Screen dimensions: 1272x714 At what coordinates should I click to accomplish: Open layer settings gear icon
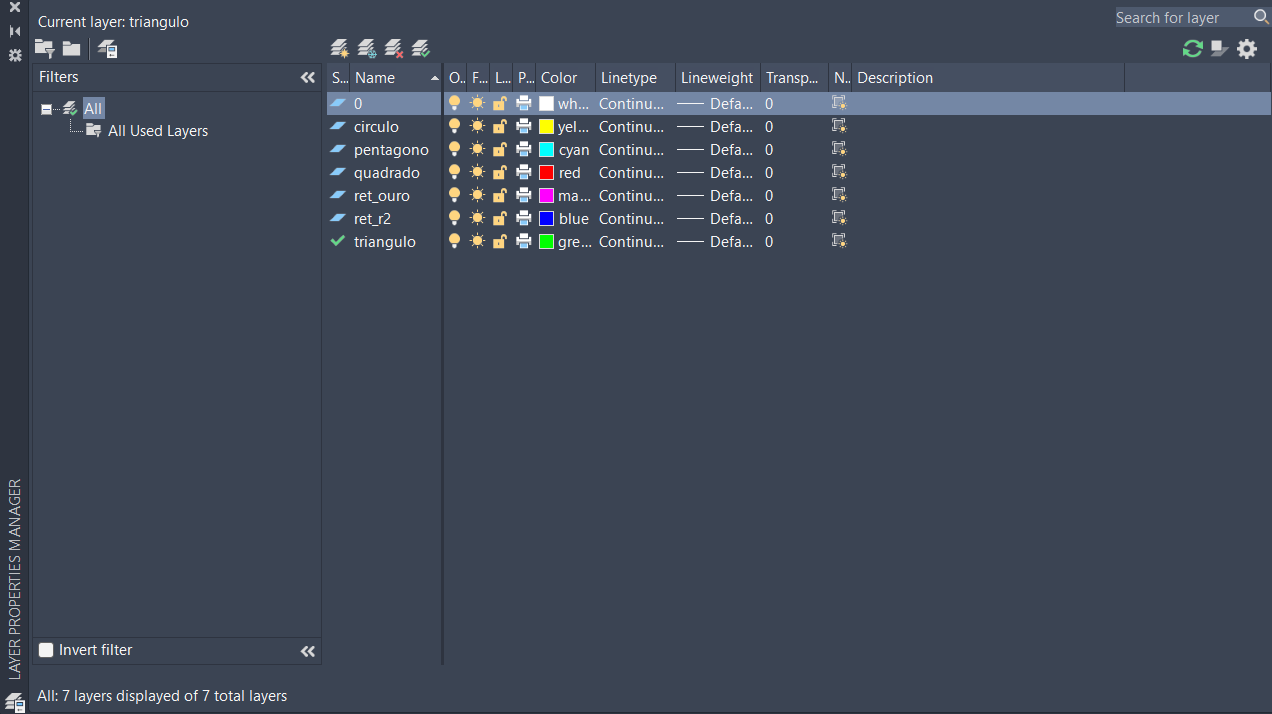[1246, 48]
